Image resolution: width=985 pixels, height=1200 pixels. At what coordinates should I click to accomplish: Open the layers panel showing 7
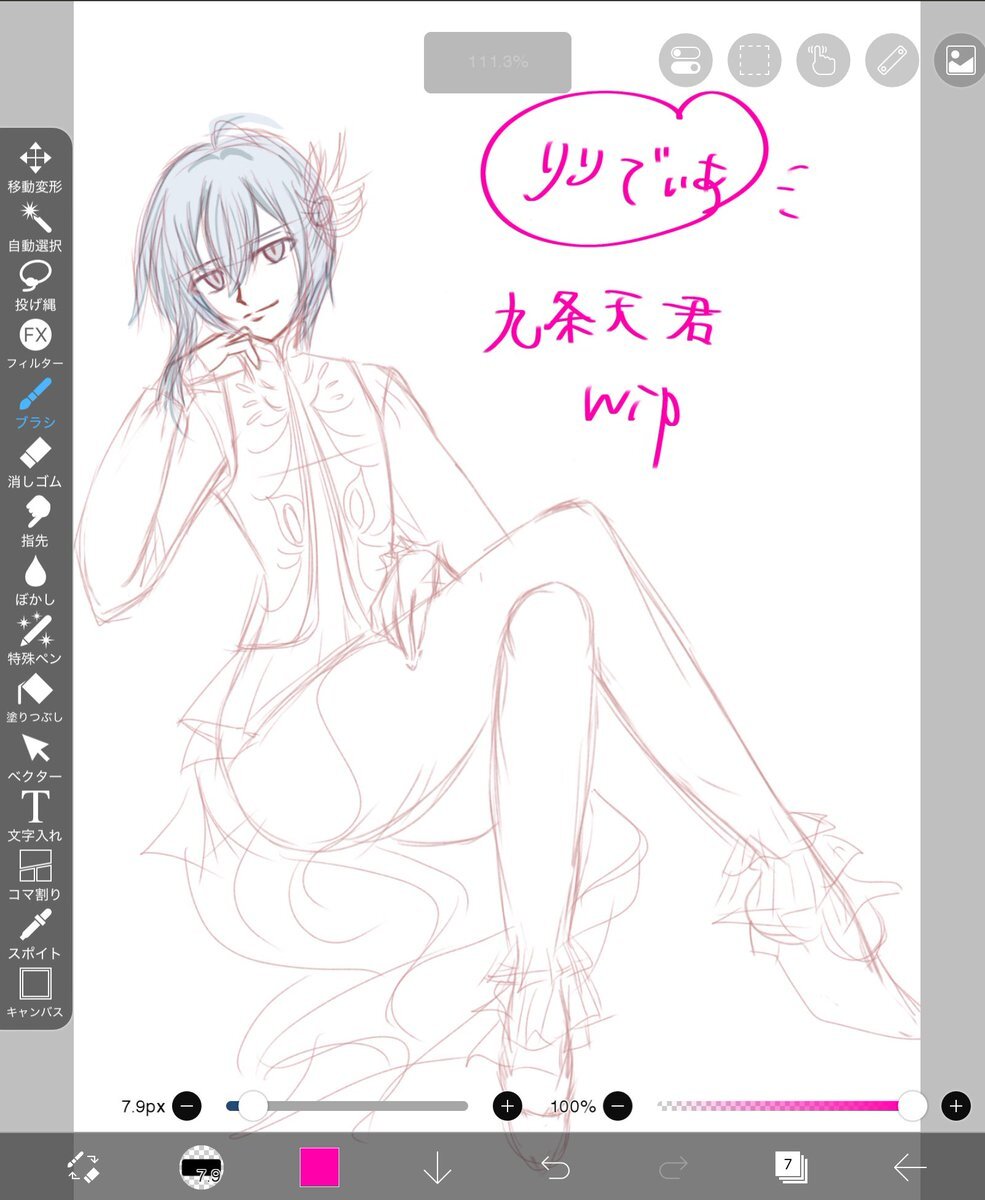[791, 1166]
